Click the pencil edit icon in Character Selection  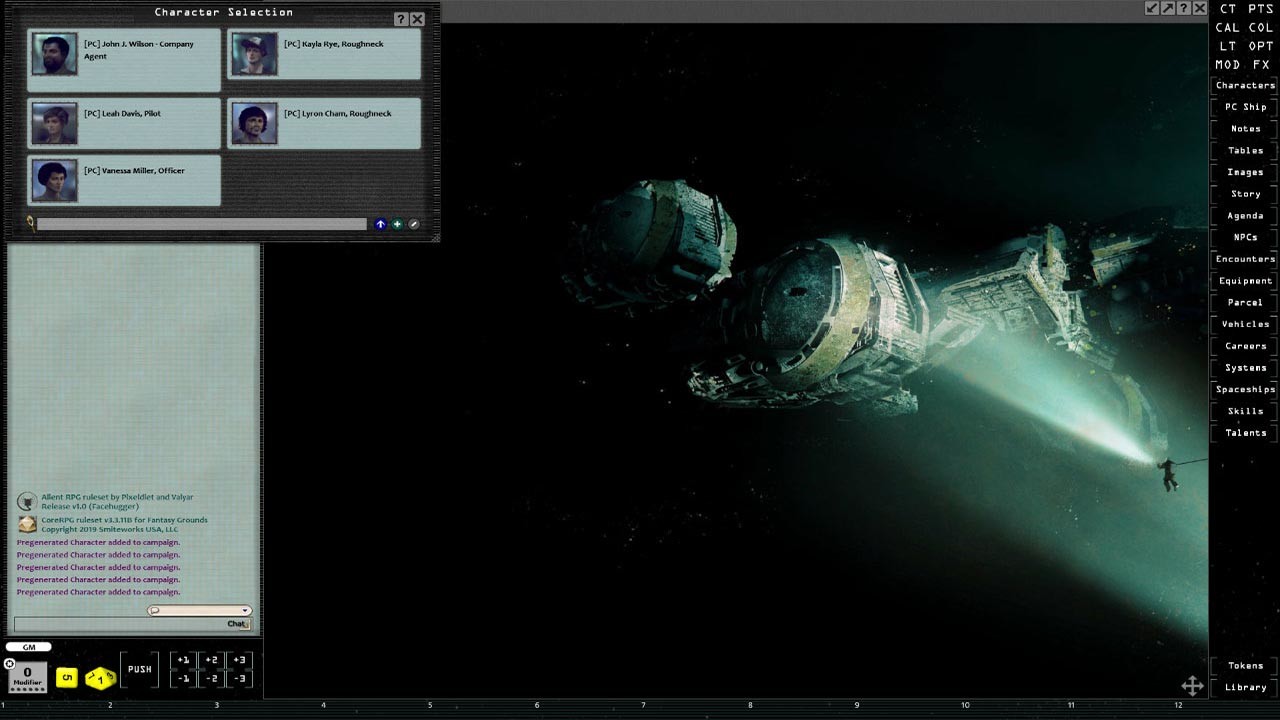click(x=414, y=224)
